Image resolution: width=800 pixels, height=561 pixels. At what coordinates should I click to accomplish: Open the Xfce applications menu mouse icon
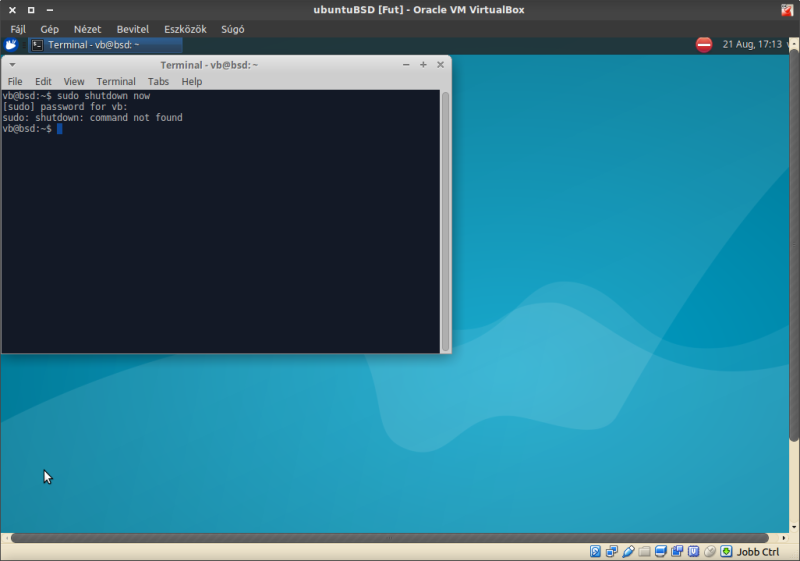click(11, 45)
